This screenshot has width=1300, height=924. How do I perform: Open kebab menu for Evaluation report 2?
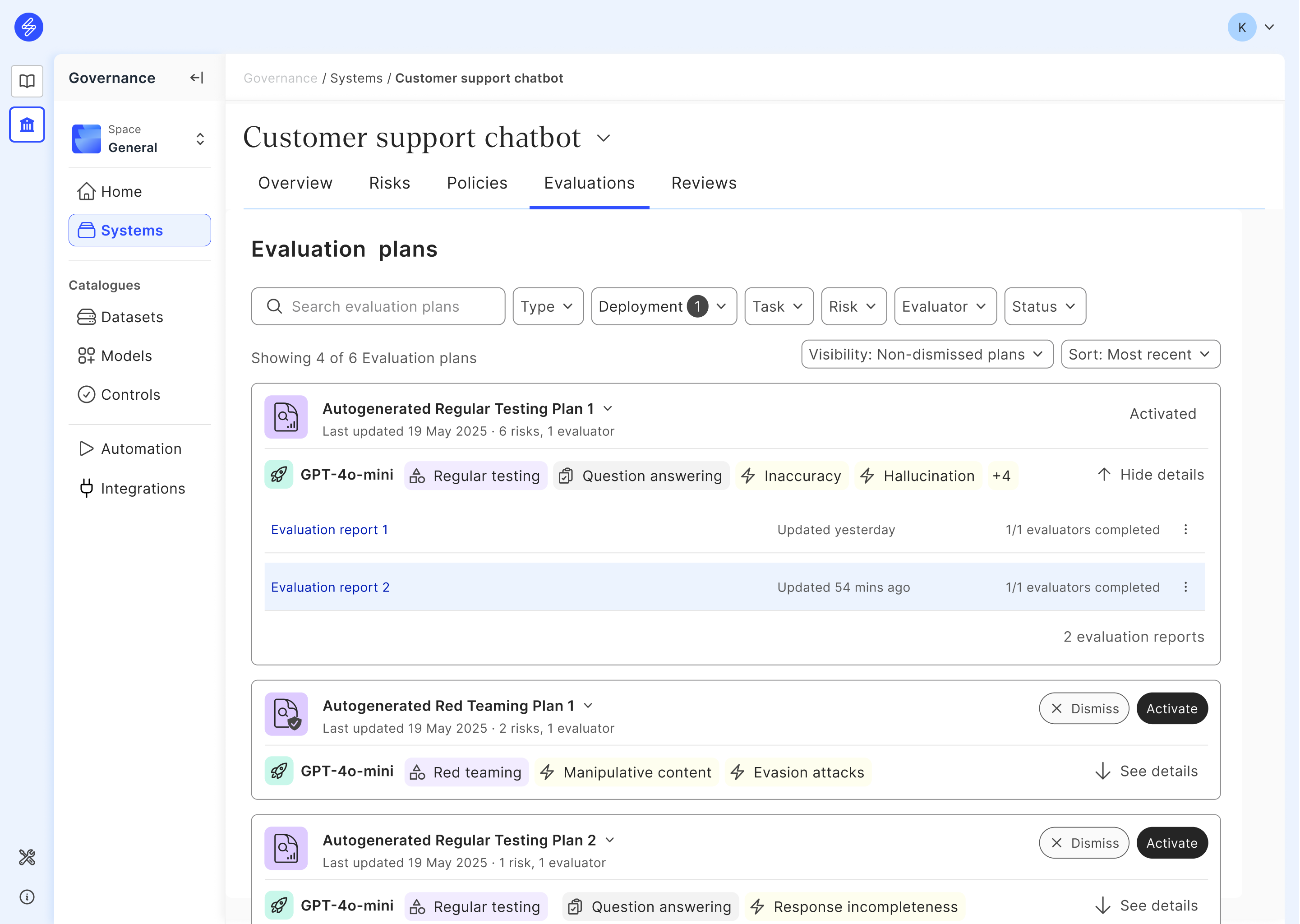pyautogui.click(x=1185, y=587)
